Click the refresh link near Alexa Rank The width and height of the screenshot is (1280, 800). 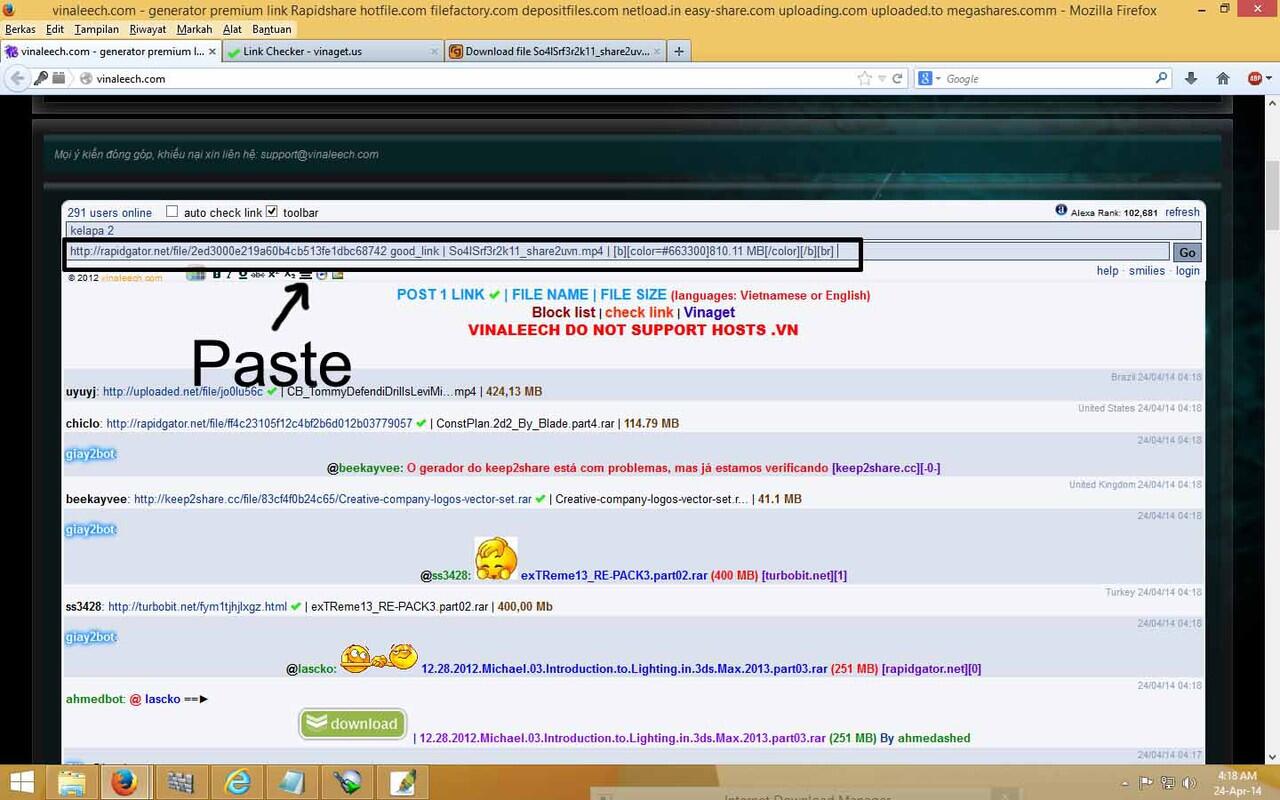1182,212
